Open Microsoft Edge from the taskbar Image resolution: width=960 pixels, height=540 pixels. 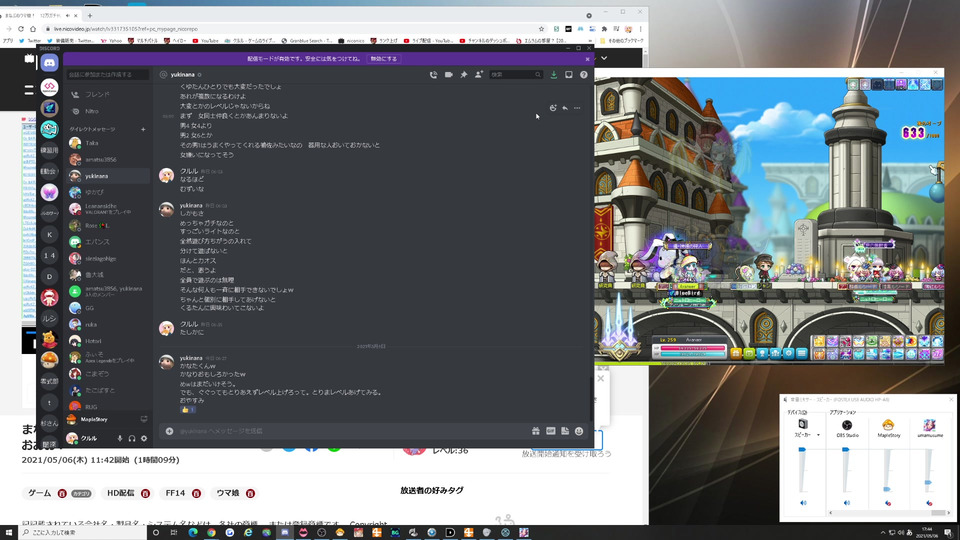[193, 533]
